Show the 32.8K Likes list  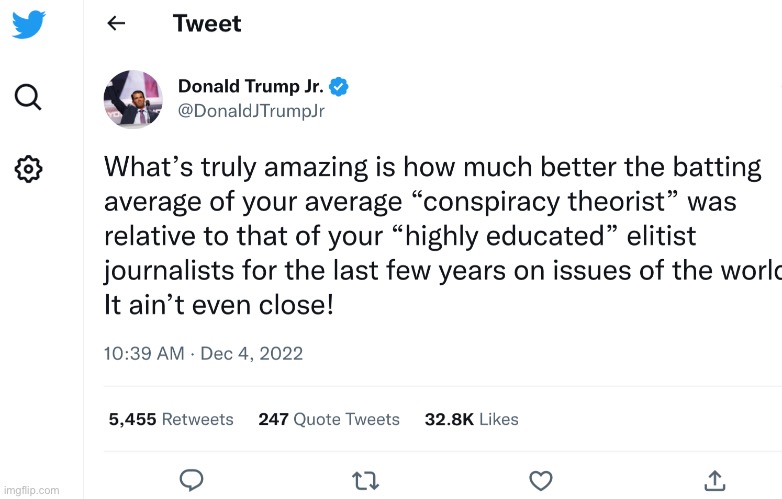click(472, 419)
